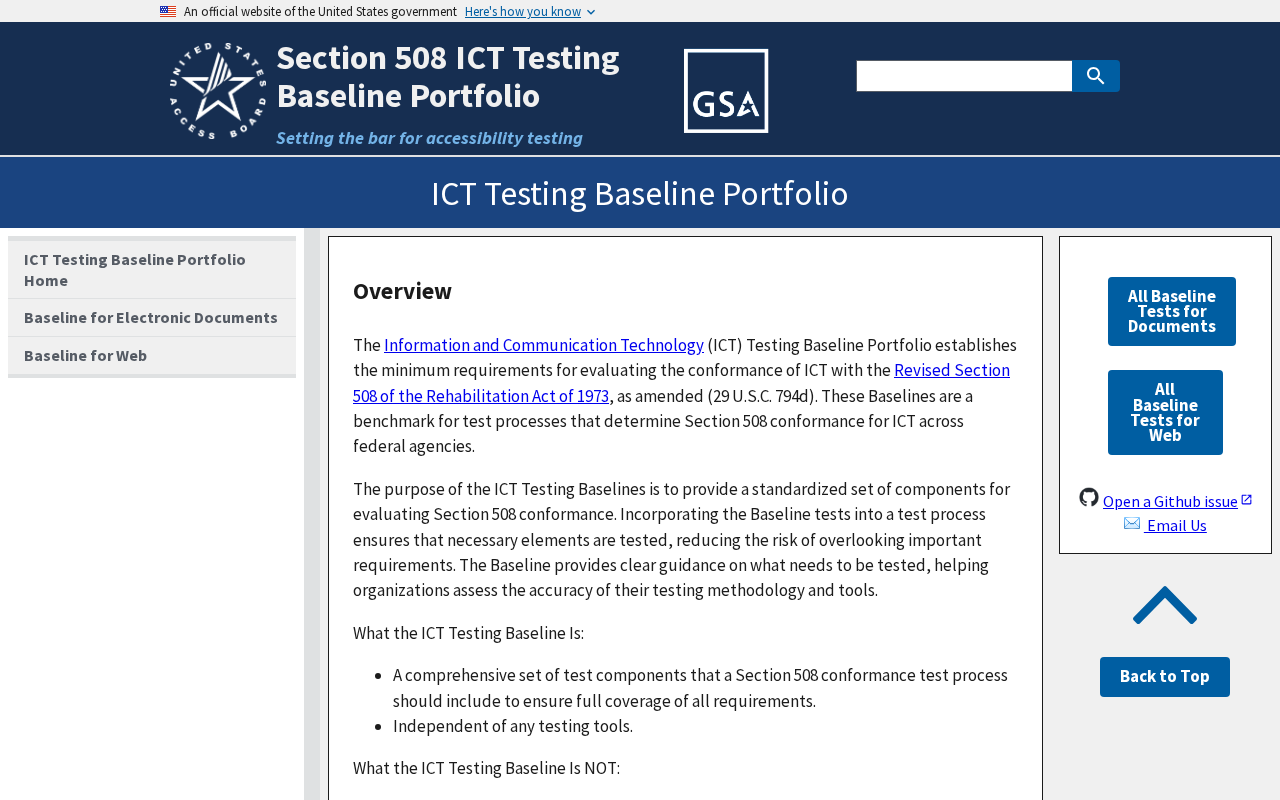Click the GitHub octocat icon
The width and height of the screenshot is (1280, 800).
1089,497
